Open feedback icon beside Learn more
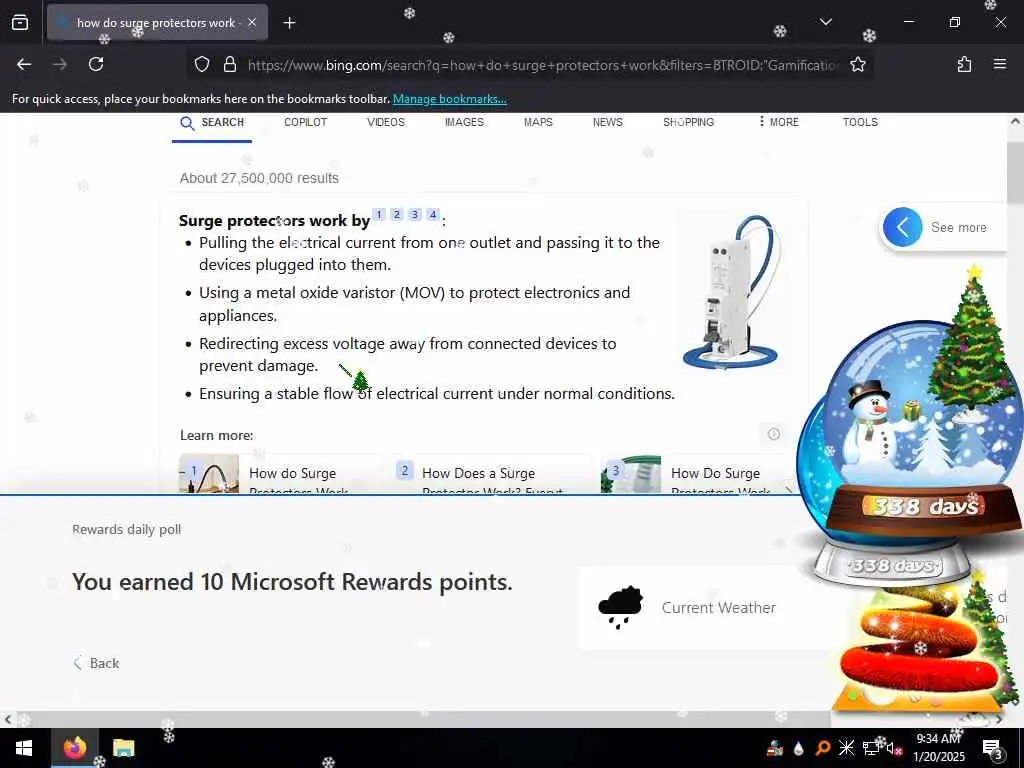This screenshot has height=768, width=1024. coord(774,434)
